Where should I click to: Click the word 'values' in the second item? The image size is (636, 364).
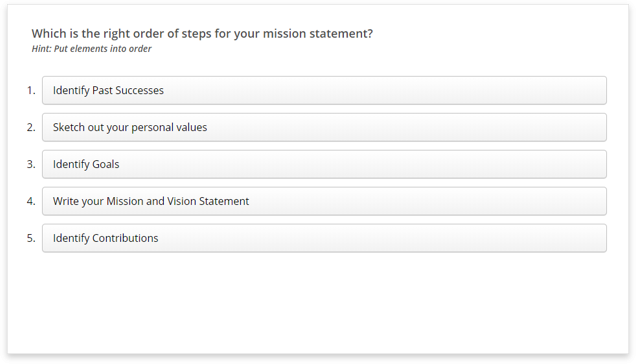(x=192, y=127)
